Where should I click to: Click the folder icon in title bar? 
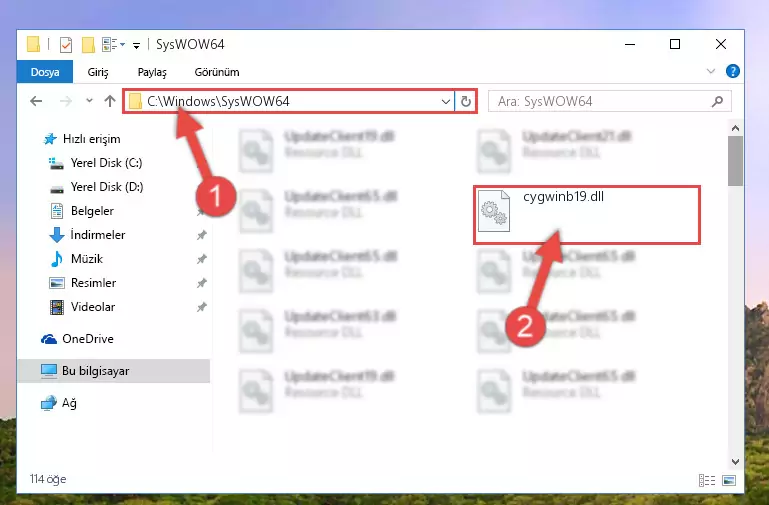[33, 44]
